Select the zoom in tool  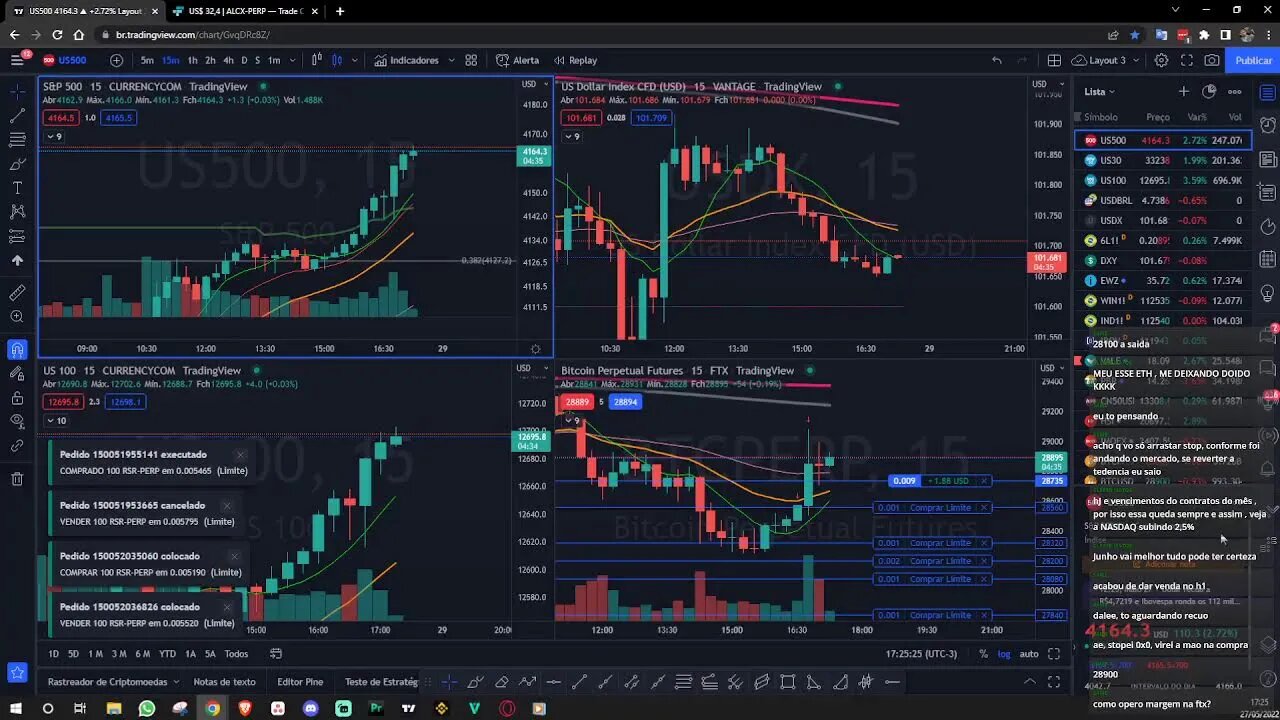point(17,317)
